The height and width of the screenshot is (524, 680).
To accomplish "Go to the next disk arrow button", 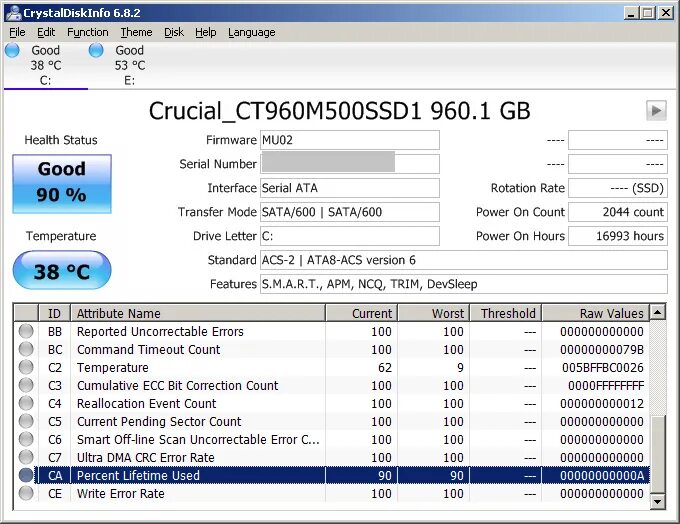I will coord(656,111).
